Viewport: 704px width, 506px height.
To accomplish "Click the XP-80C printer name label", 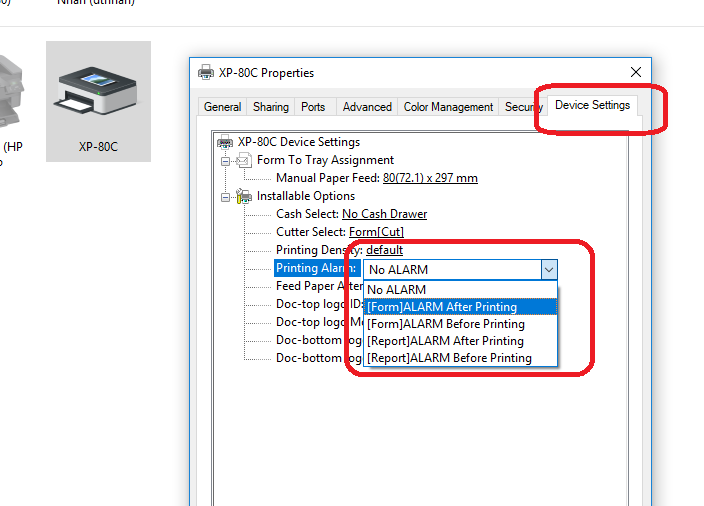I will pyautogui.click(x=98, y=147).
